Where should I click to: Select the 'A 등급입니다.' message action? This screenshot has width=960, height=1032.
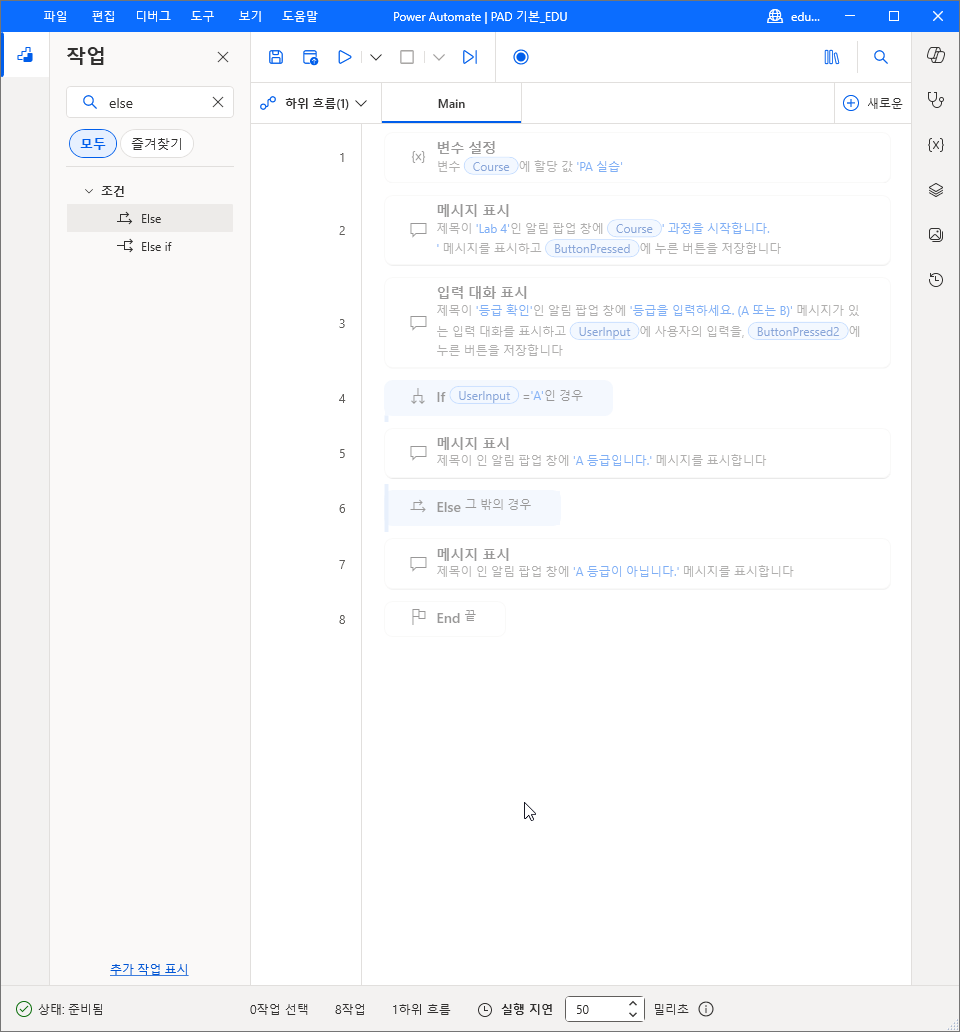click(x=637, y=453)
